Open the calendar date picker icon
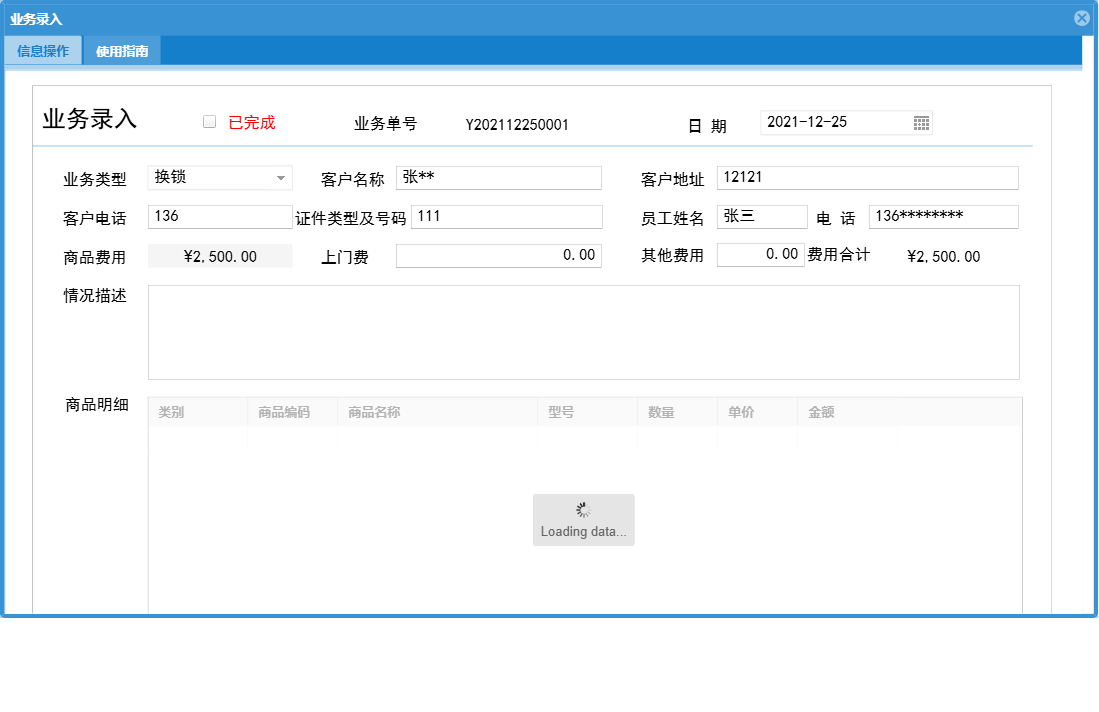The image size is (1099, 712). 921,122
